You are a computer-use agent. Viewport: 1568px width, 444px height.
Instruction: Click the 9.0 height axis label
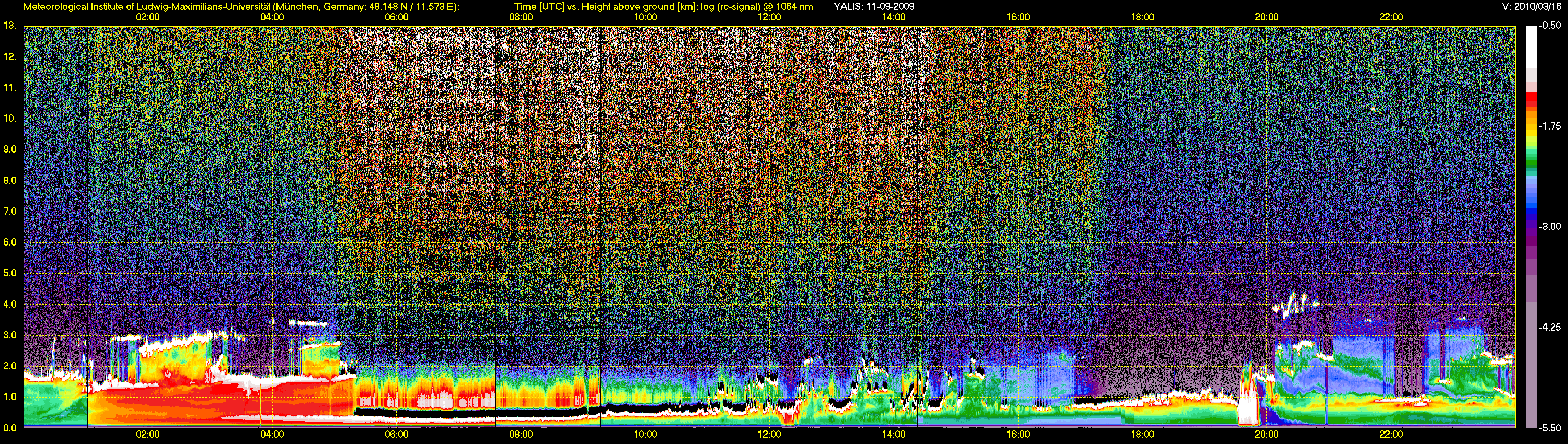coord(10,149)
